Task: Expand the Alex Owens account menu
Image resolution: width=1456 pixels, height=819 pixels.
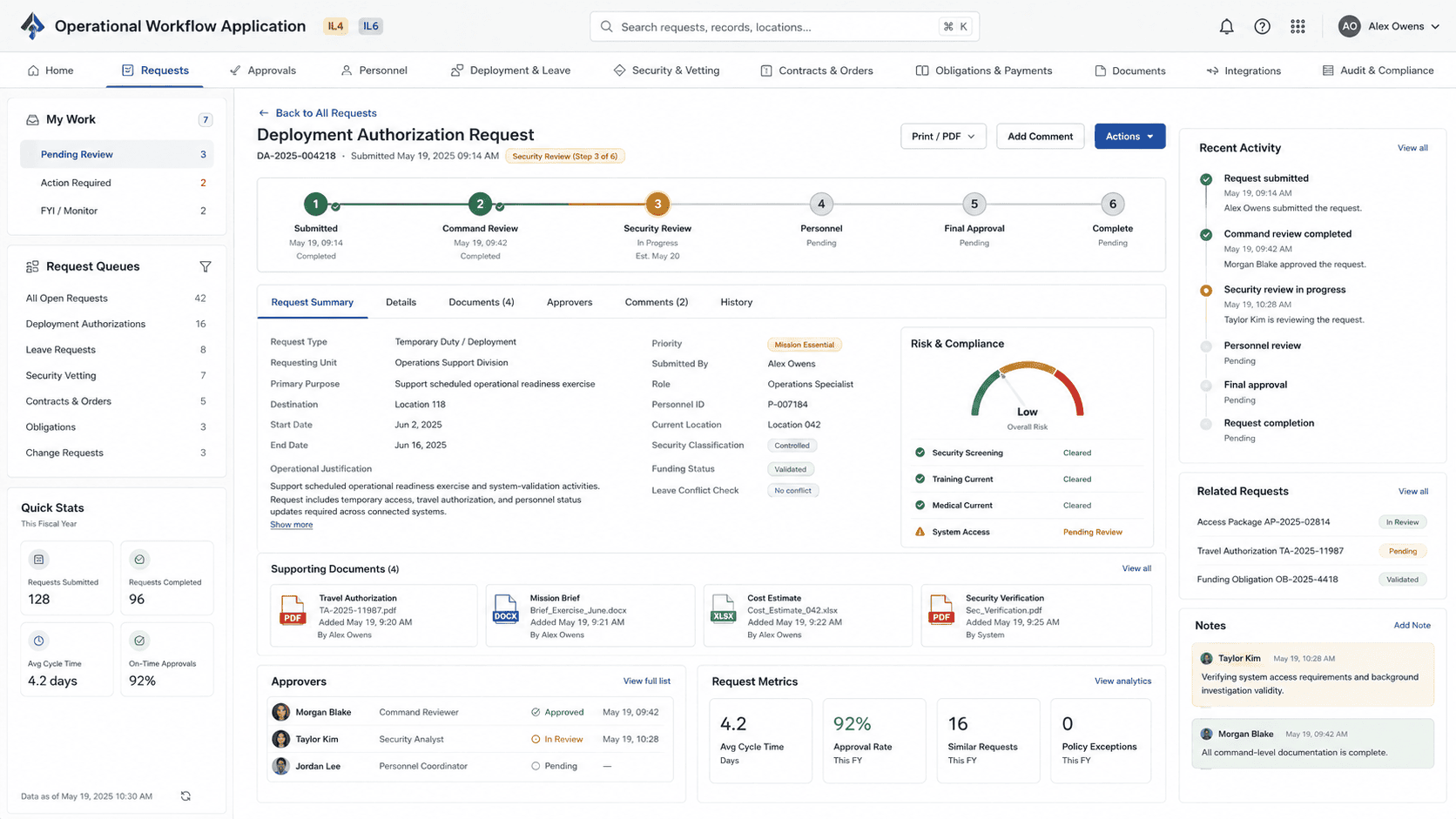Action: (x=1389, y=27)
